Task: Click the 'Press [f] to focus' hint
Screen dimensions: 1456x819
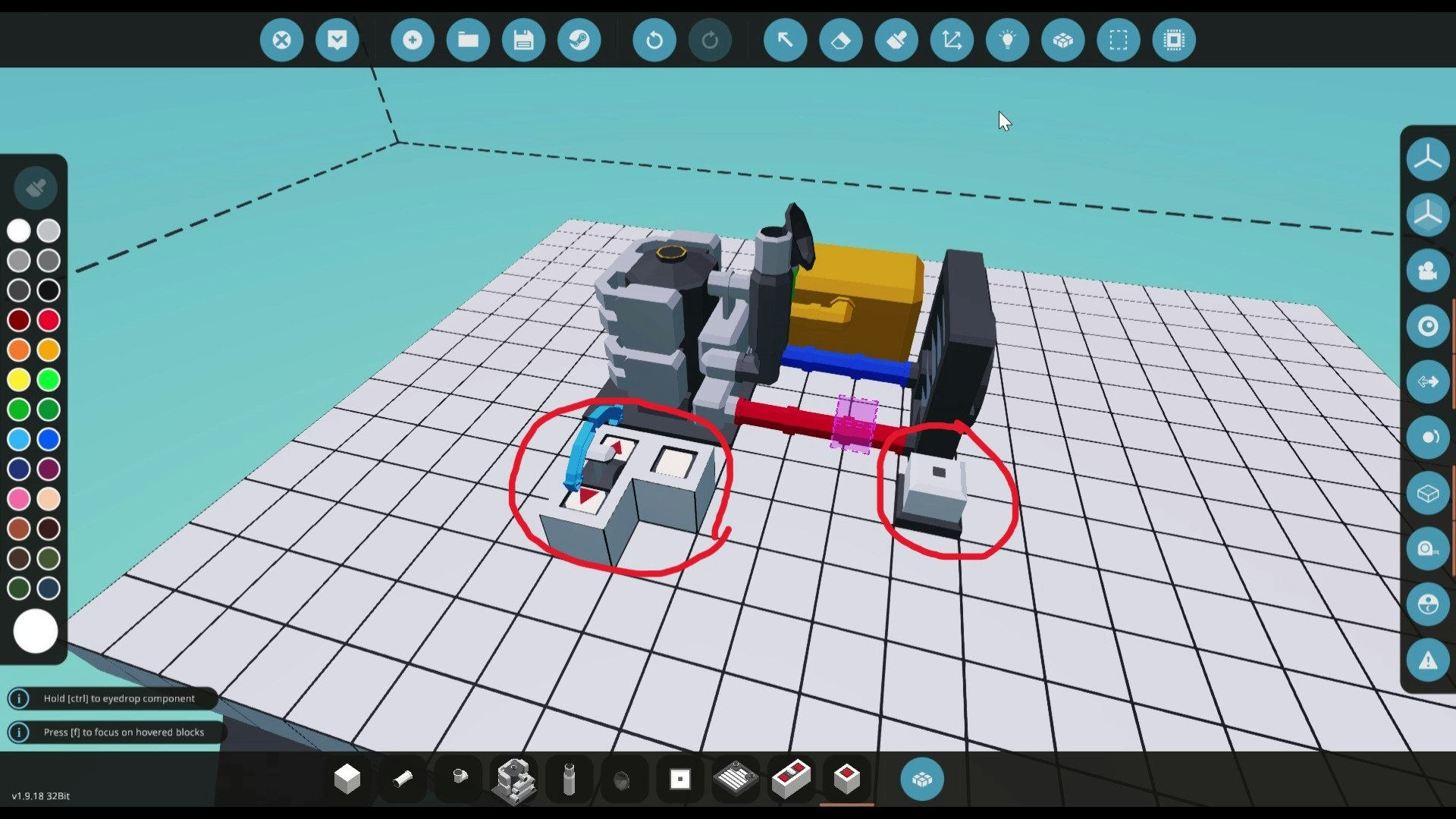Action: (118, 732)
